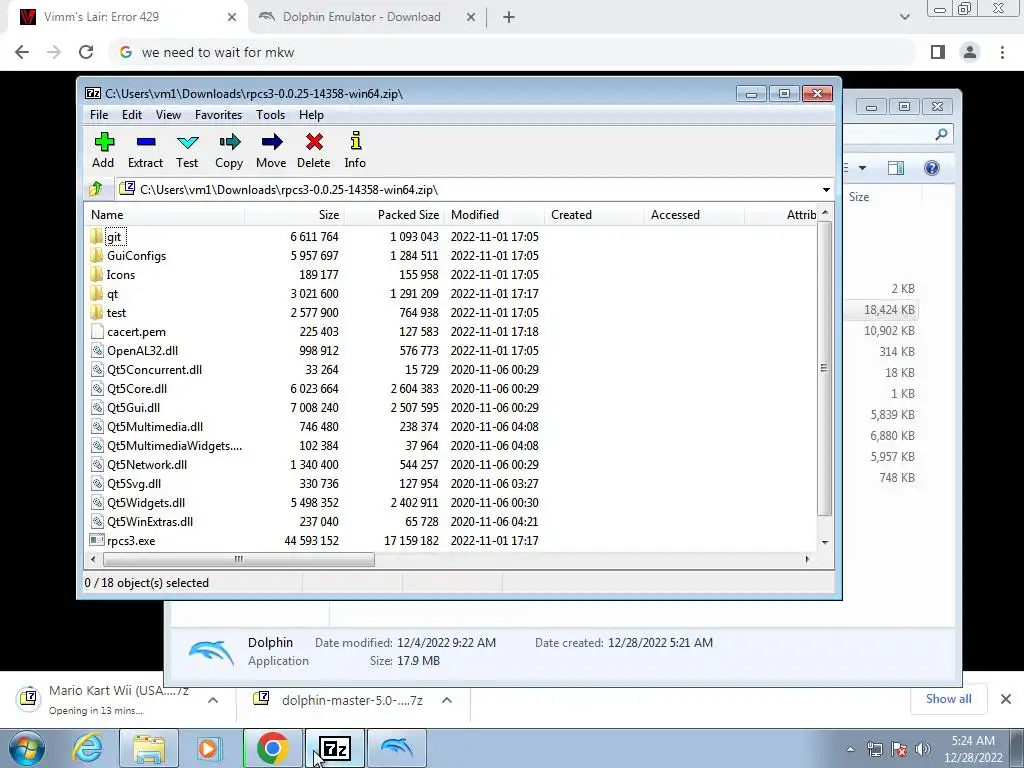Click the volume icon in system tray

(923, 749)
